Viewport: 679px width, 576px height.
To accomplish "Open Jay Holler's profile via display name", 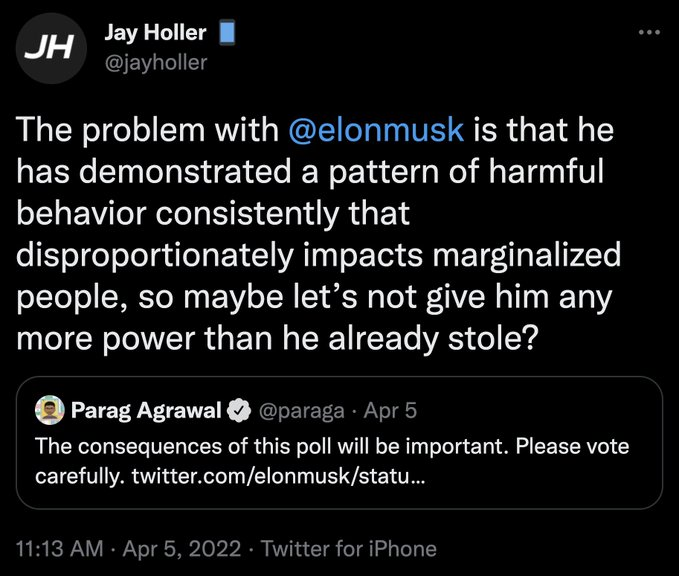I will 155,33.
